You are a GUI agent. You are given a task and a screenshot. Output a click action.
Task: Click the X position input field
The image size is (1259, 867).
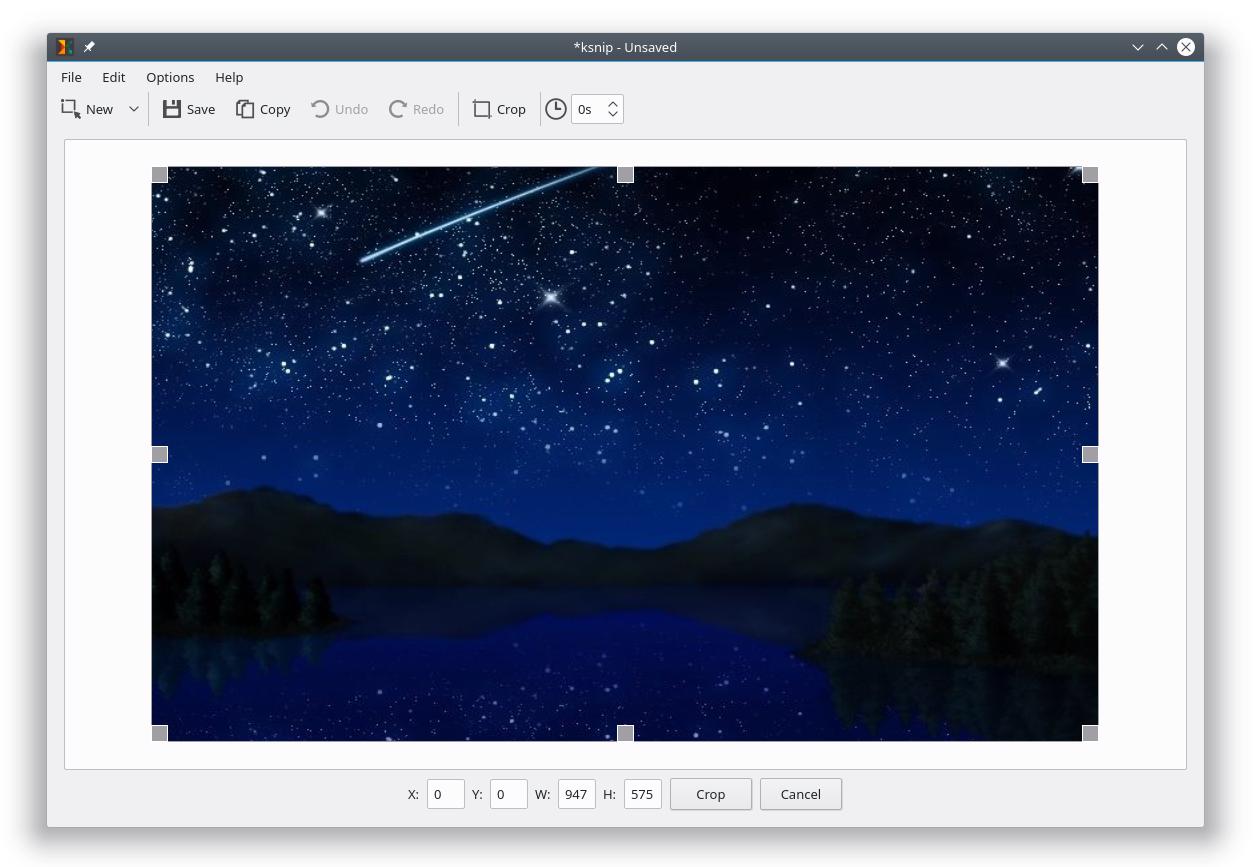[446, 794]
